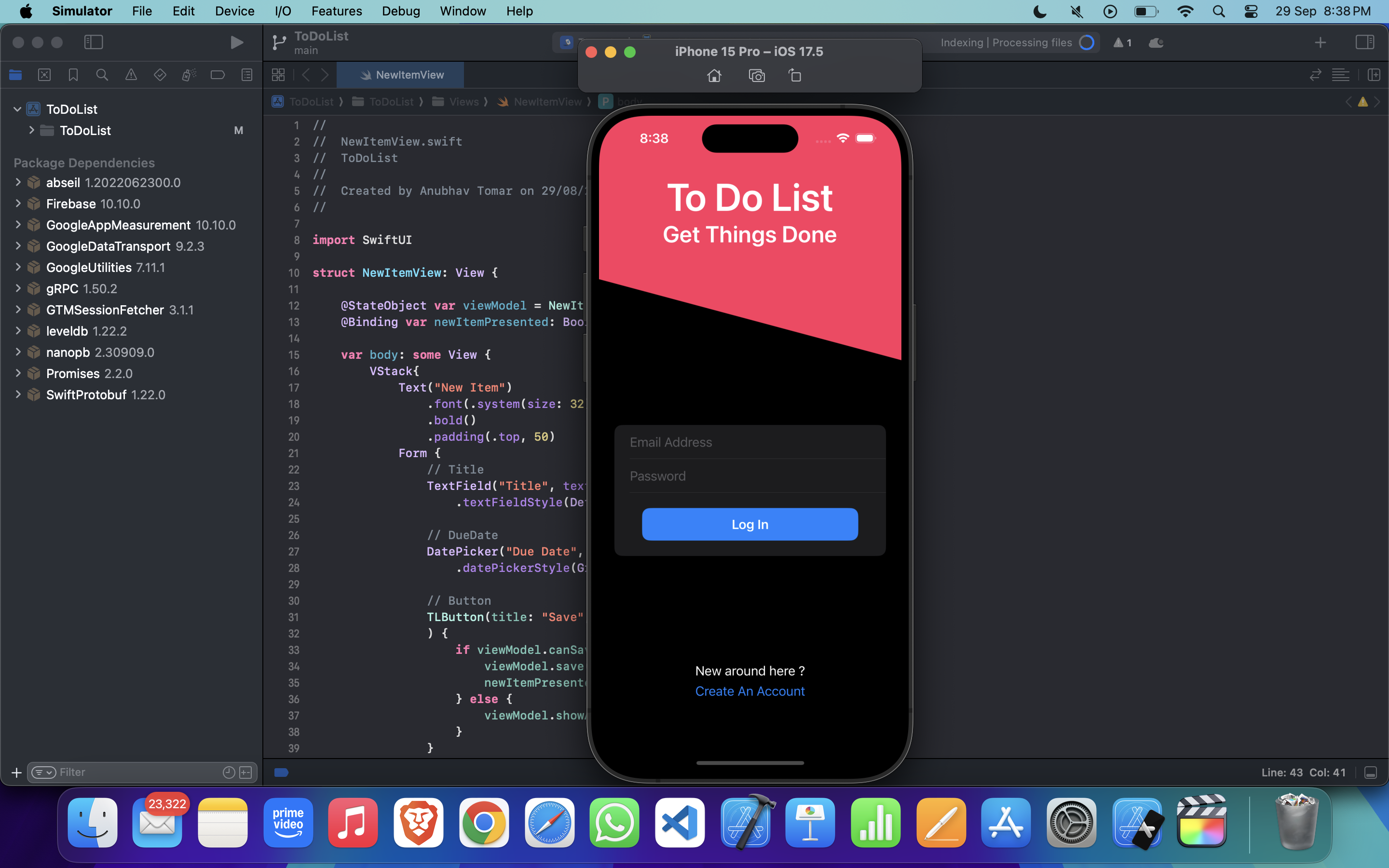Viewport: 1389px width, 868px height.
Task: Toggle the inspectors panel on the right
Action: 1365,42
